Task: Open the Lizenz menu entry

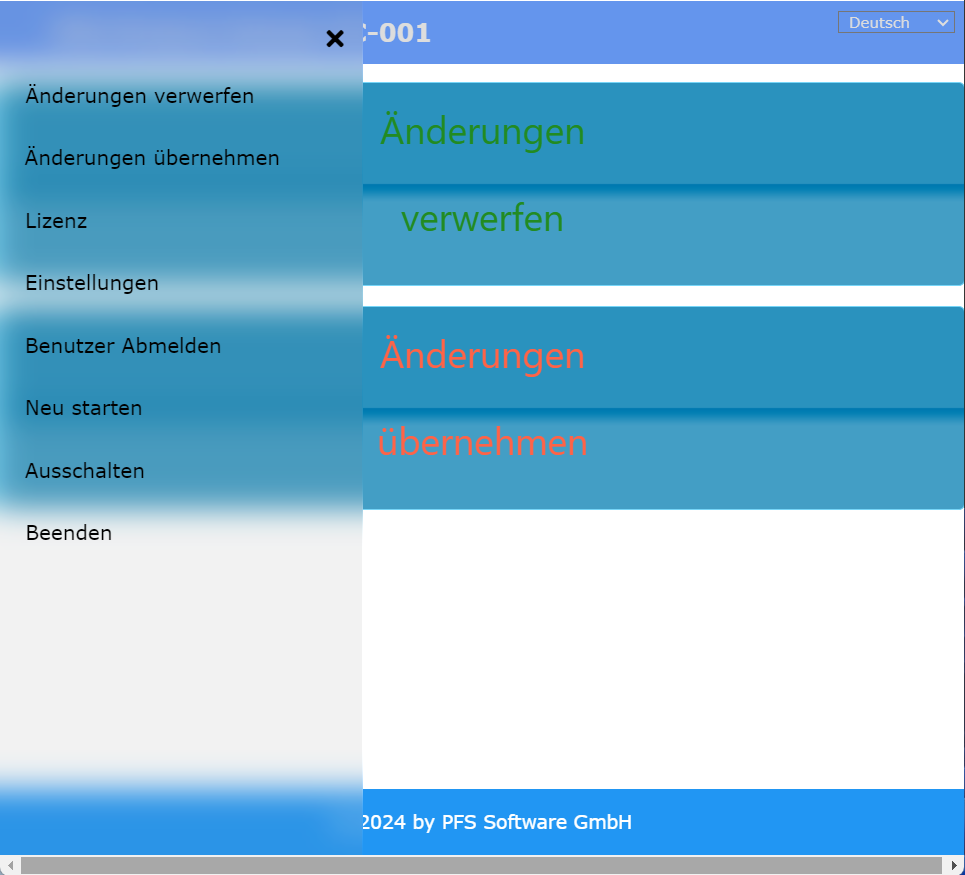Action: pos(56,221)
